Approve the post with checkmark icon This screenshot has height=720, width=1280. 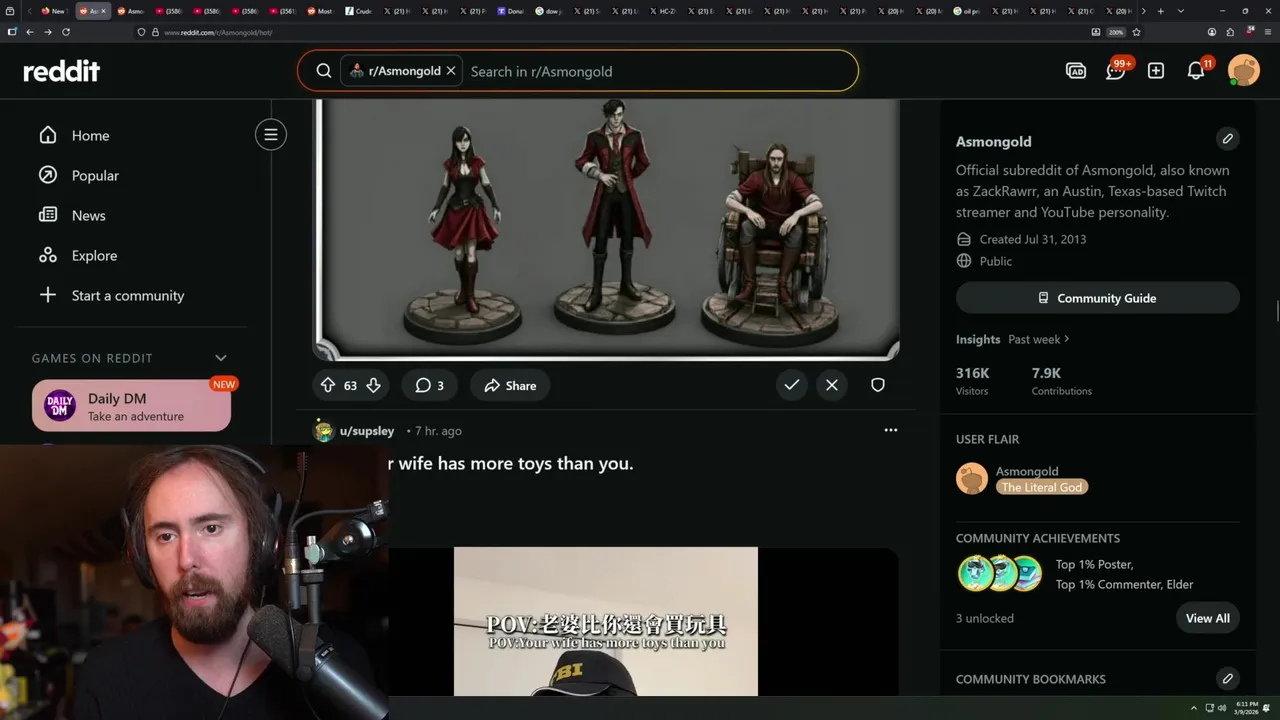click(x=792, y=385)
